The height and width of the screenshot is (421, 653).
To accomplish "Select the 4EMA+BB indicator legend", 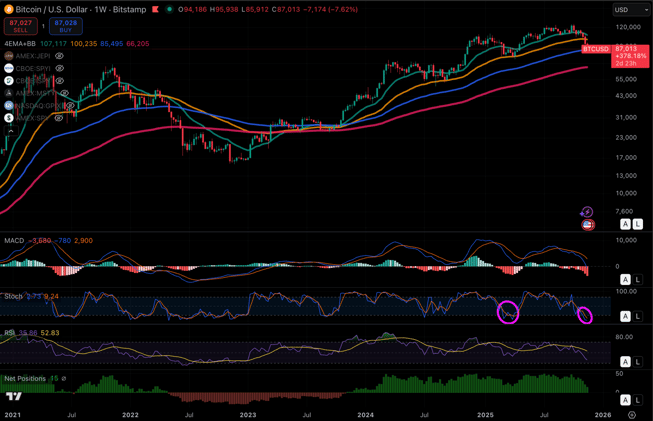I will (x=20, y=44).
